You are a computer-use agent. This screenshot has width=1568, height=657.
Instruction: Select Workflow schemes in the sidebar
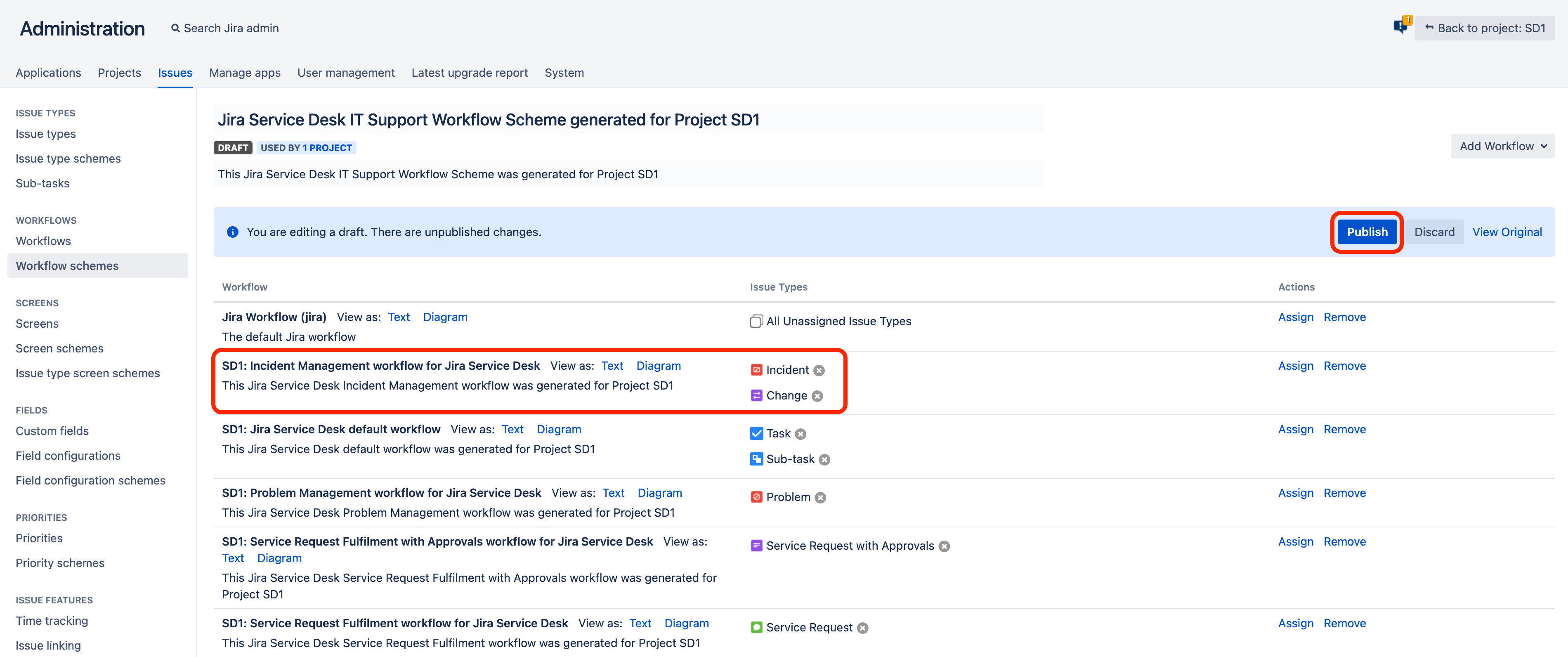(x=67, y=265)
